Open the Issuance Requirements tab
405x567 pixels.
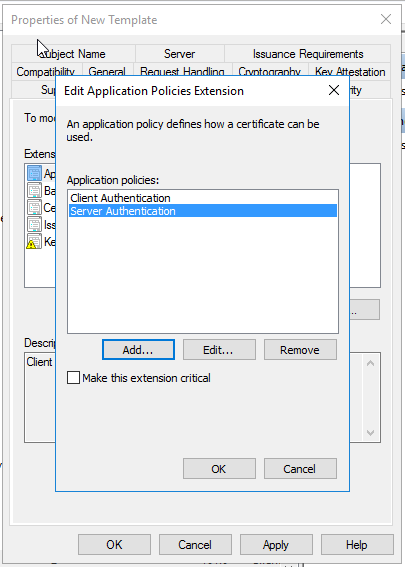tap(308, 54)
